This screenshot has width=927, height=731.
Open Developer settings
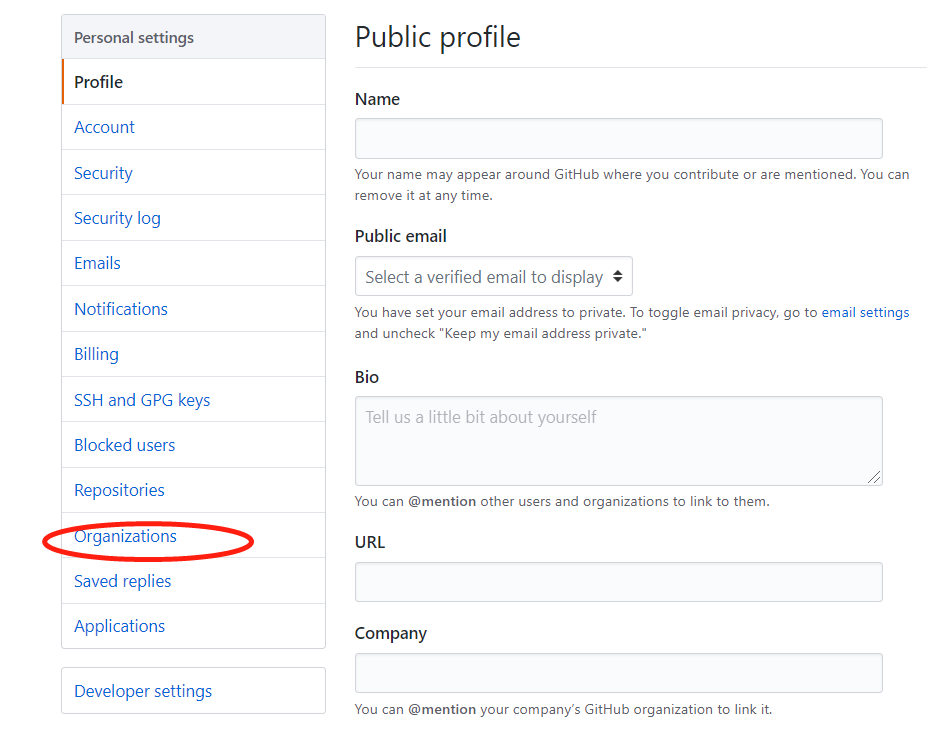tap(143, 690)
